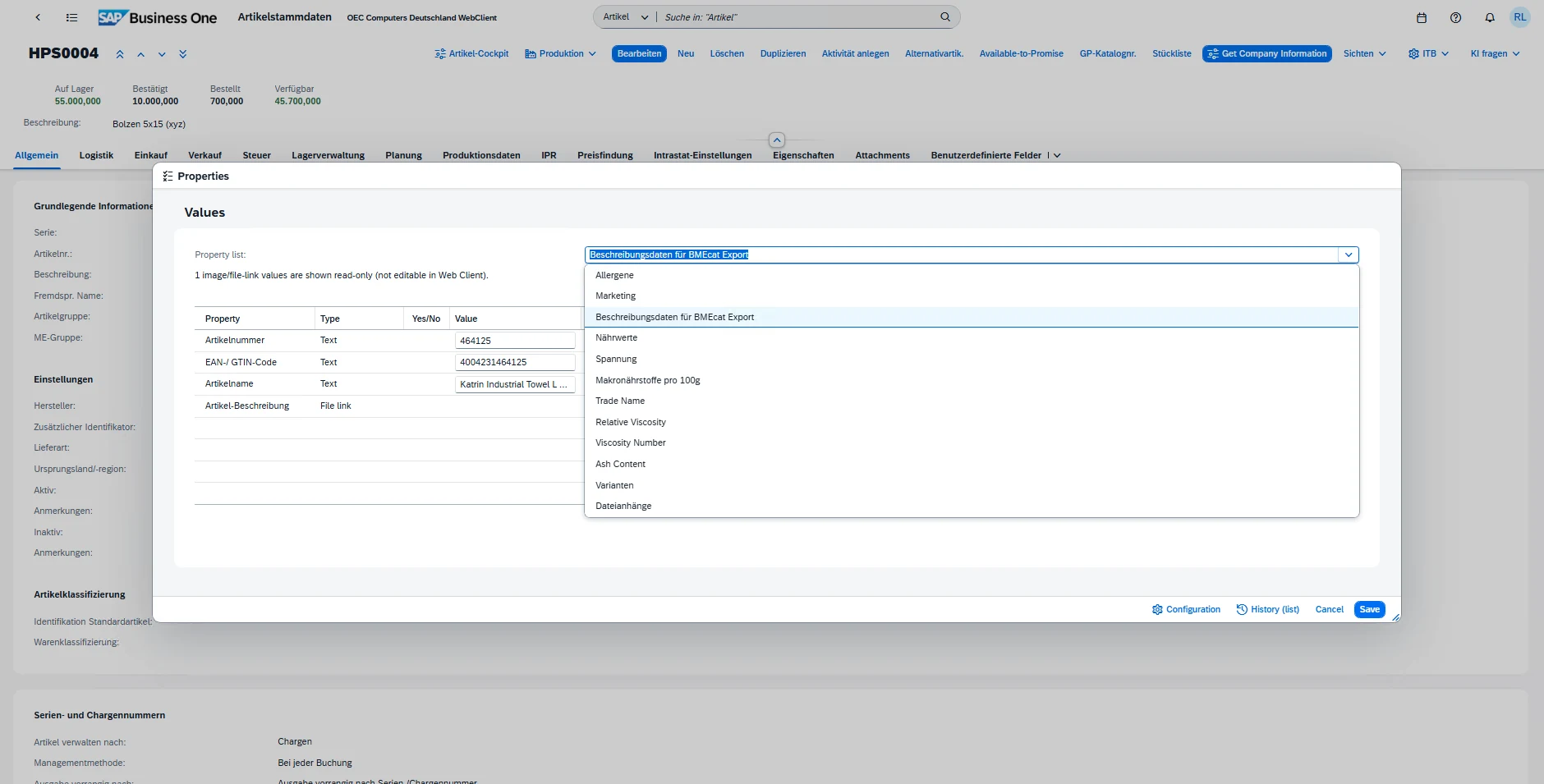This screenshot has height=784, width=1544.
Task: Click Save in Properties dialog
Action: tap(1369, 609)
